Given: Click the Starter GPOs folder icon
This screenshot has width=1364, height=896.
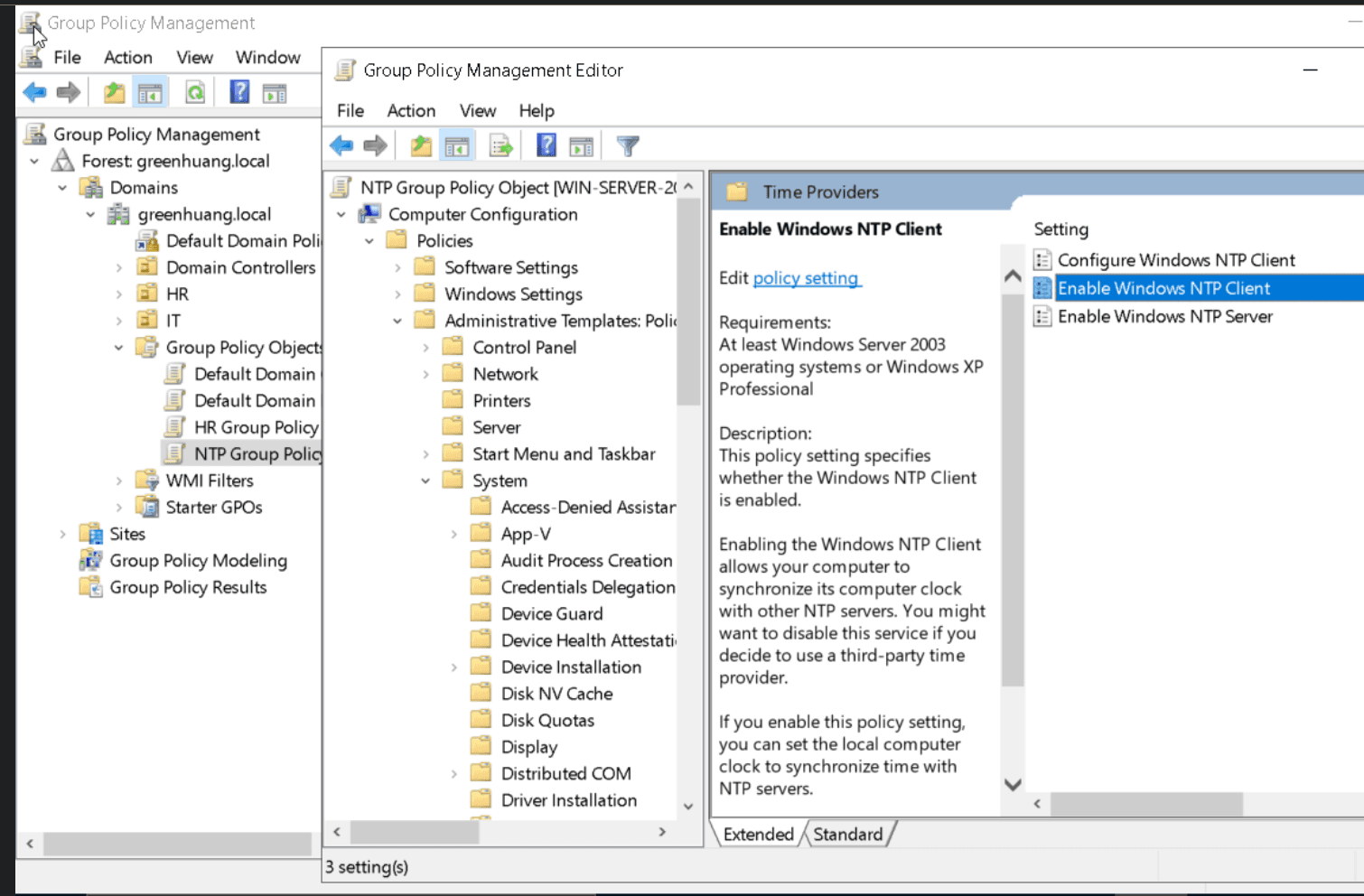Looking at the screenshot, I should tap(147, 508).
